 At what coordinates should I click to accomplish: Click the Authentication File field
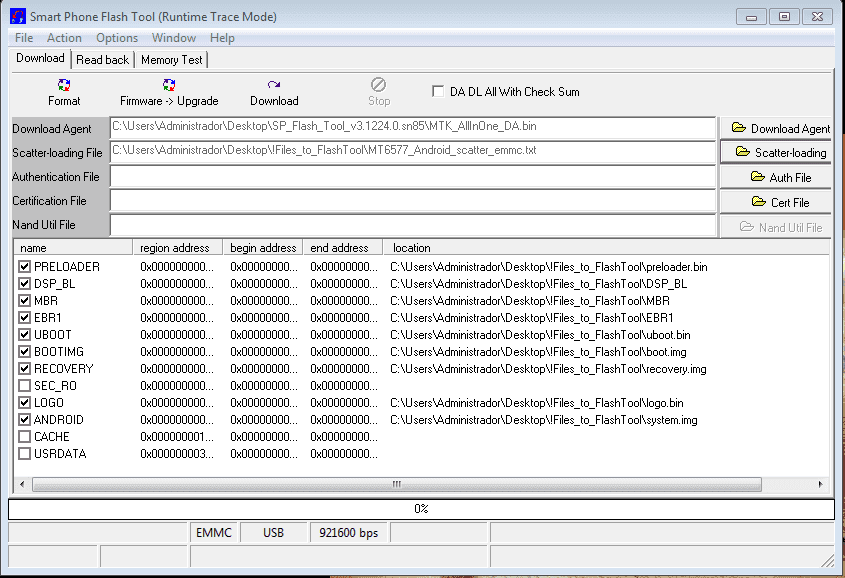(x=413, y=177)
